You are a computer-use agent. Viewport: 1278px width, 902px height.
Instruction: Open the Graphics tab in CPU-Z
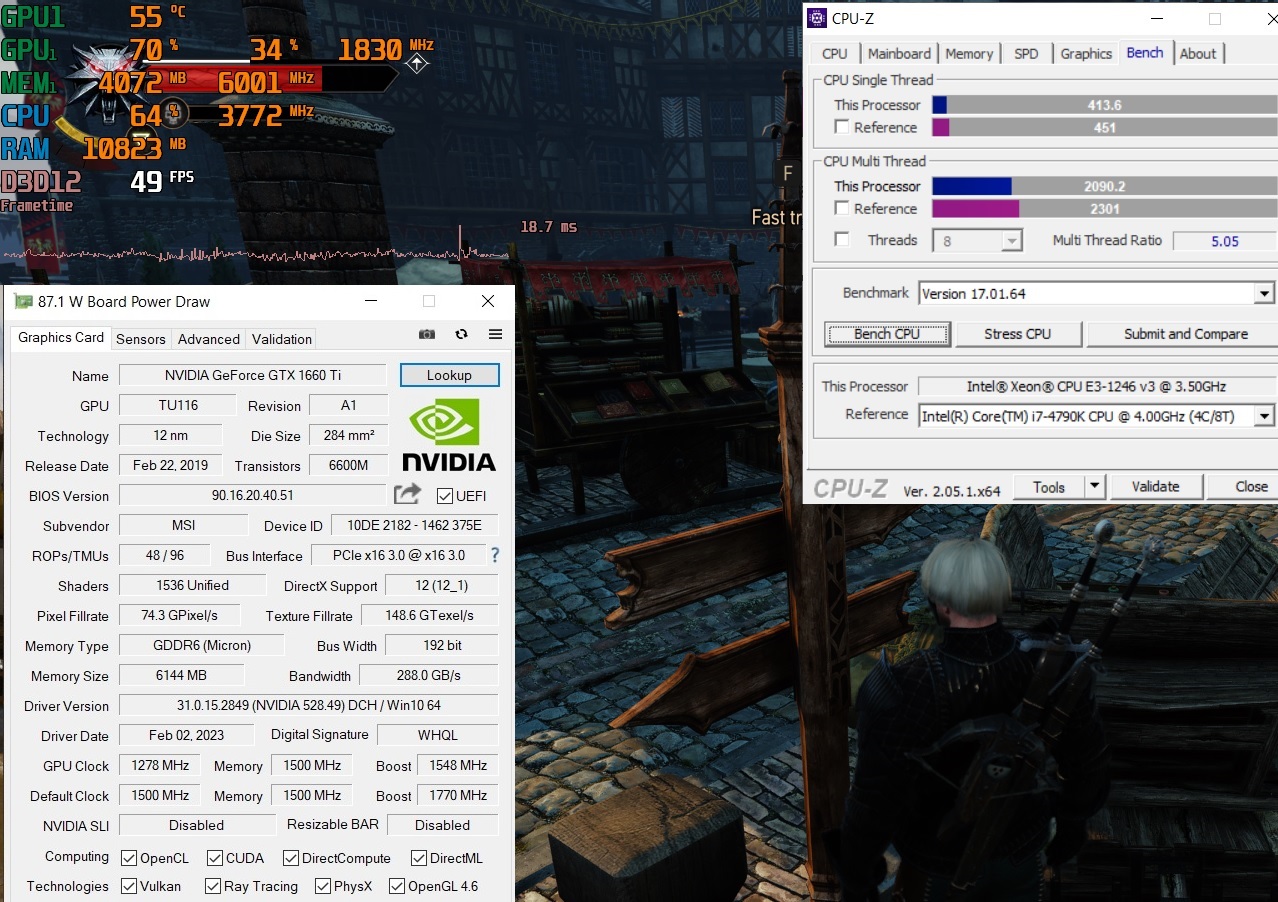(x=1086, y=54)
